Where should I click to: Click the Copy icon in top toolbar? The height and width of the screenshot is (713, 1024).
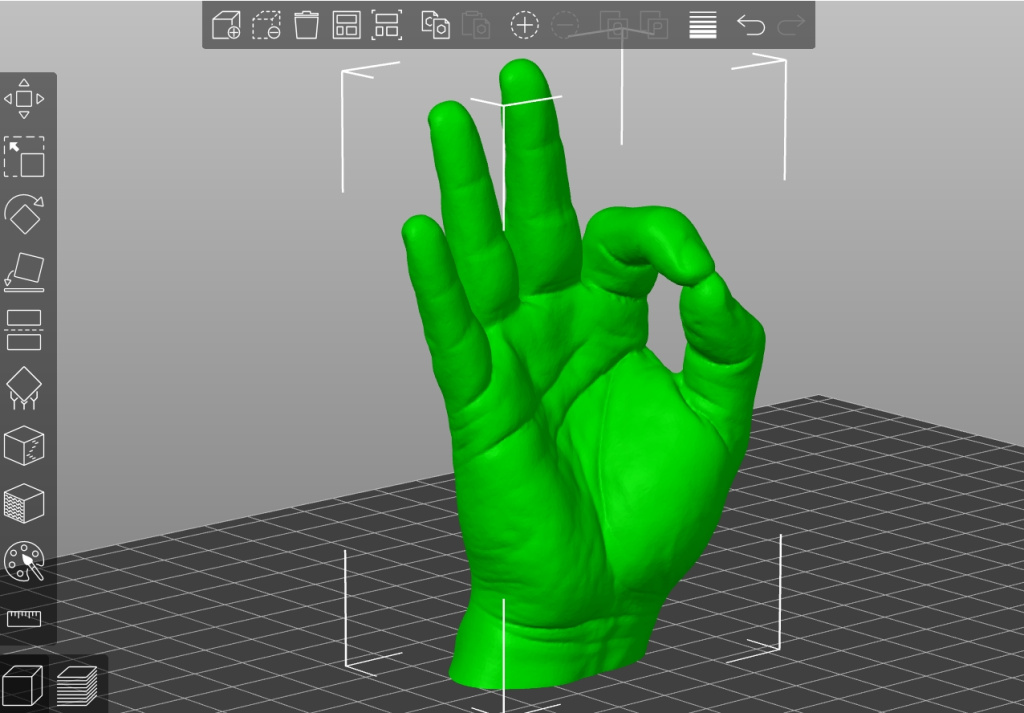pos(436,25)
